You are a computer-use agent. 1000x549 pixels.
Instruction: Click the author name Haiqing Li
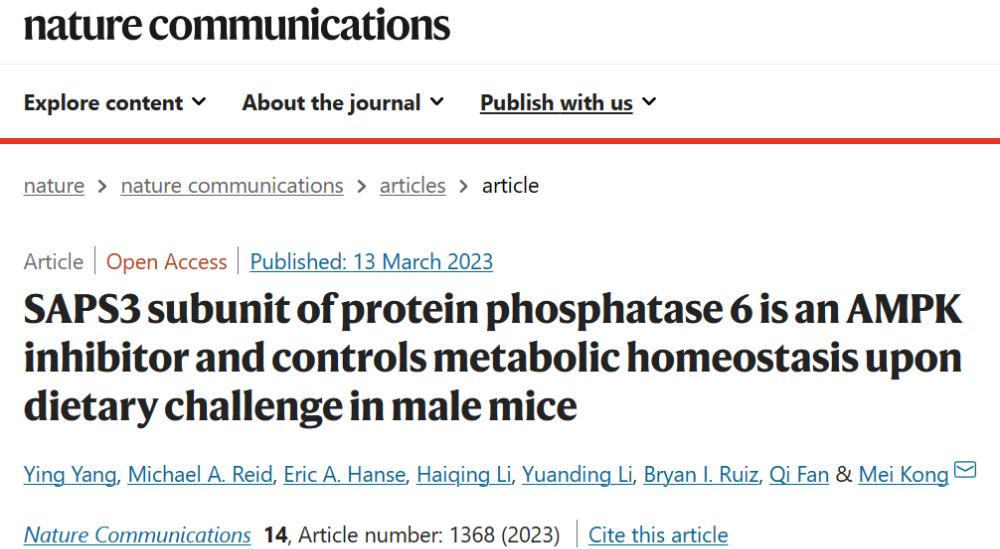click(464, 474)
